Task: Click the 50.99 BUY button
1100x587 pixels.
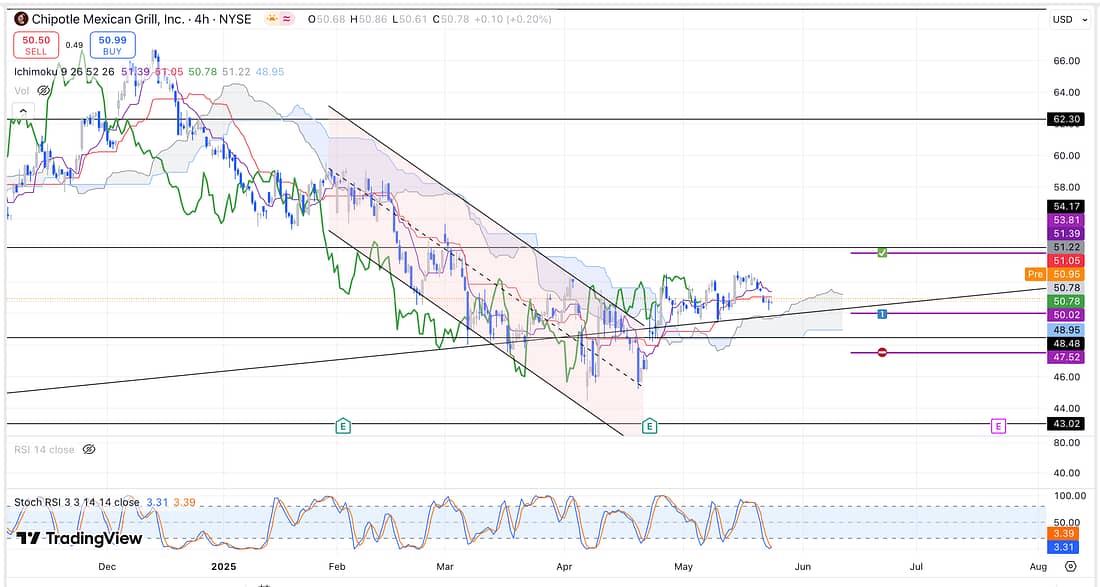Action: coord(112,46)
